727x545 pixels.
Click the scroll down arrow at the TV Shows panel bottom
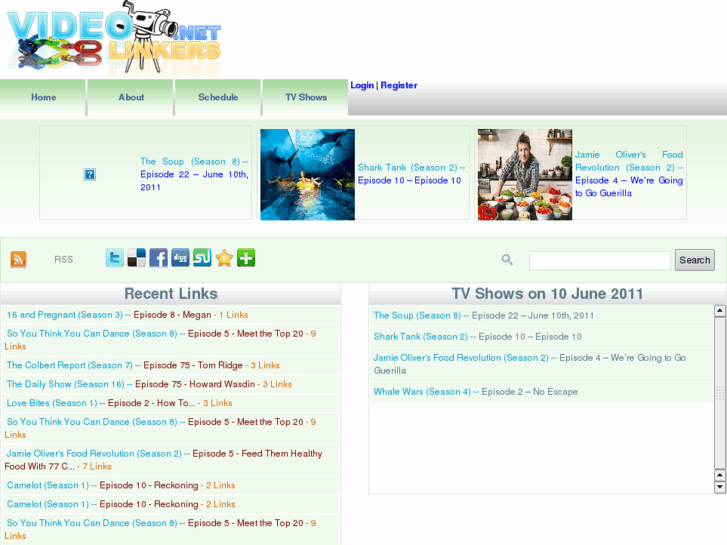pos(720,487)
